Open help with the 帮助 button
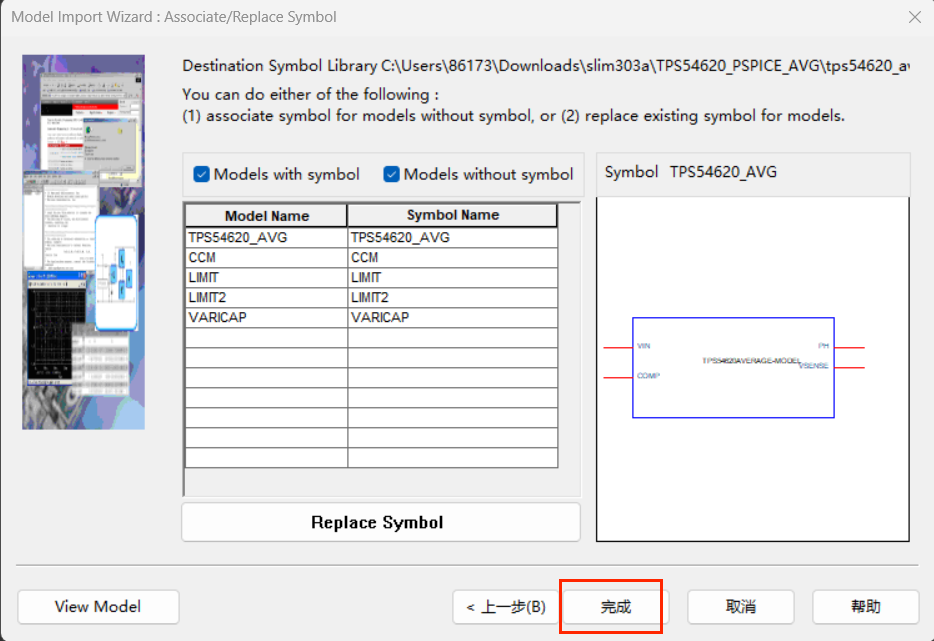The image size is (934, 641). tap(865, 606)
